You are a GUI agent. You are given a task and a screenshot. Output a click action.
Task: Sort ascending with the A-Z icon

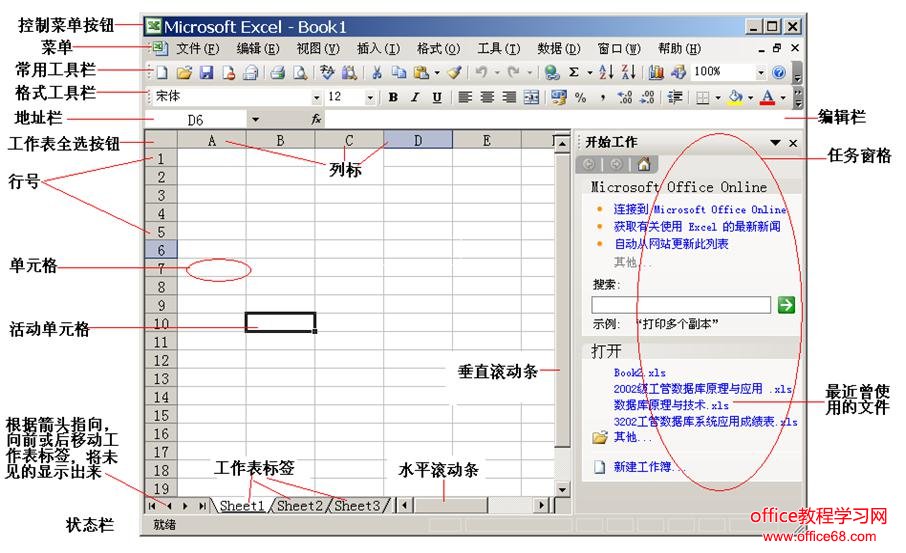point(606,72)
